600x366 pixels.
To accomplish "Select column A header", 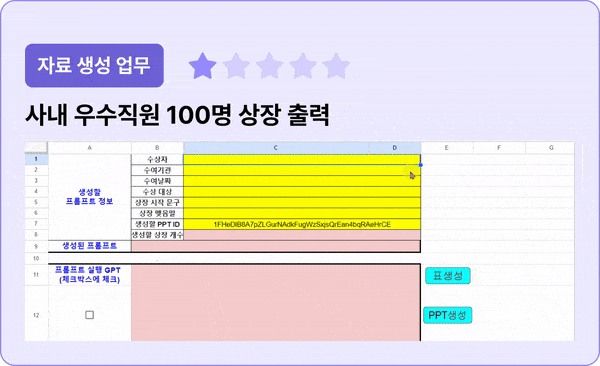I will (x=90, y=148).
